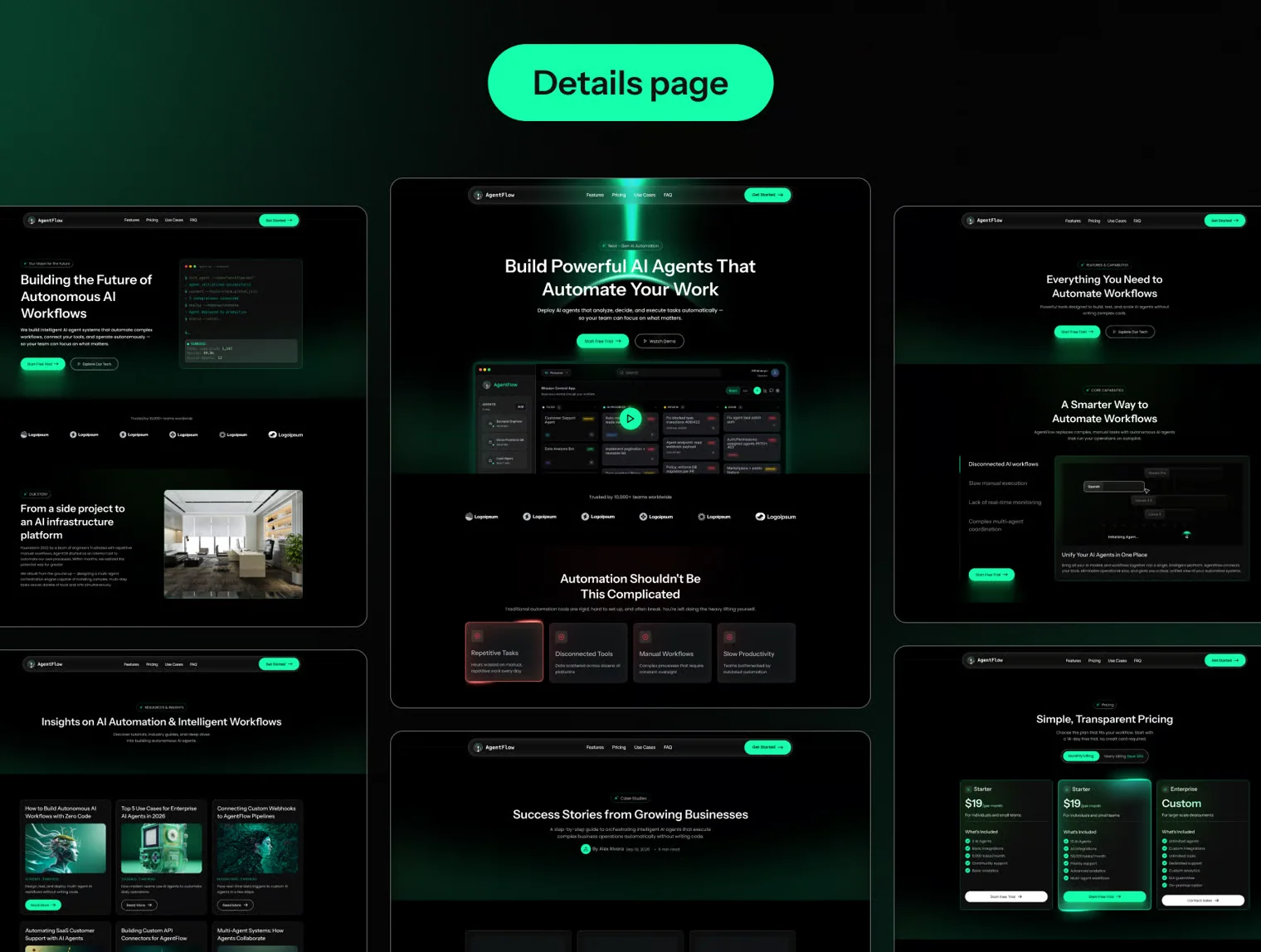
Task: Click Read More on the Top 5 Use Cases article
Action: point(139,905)
